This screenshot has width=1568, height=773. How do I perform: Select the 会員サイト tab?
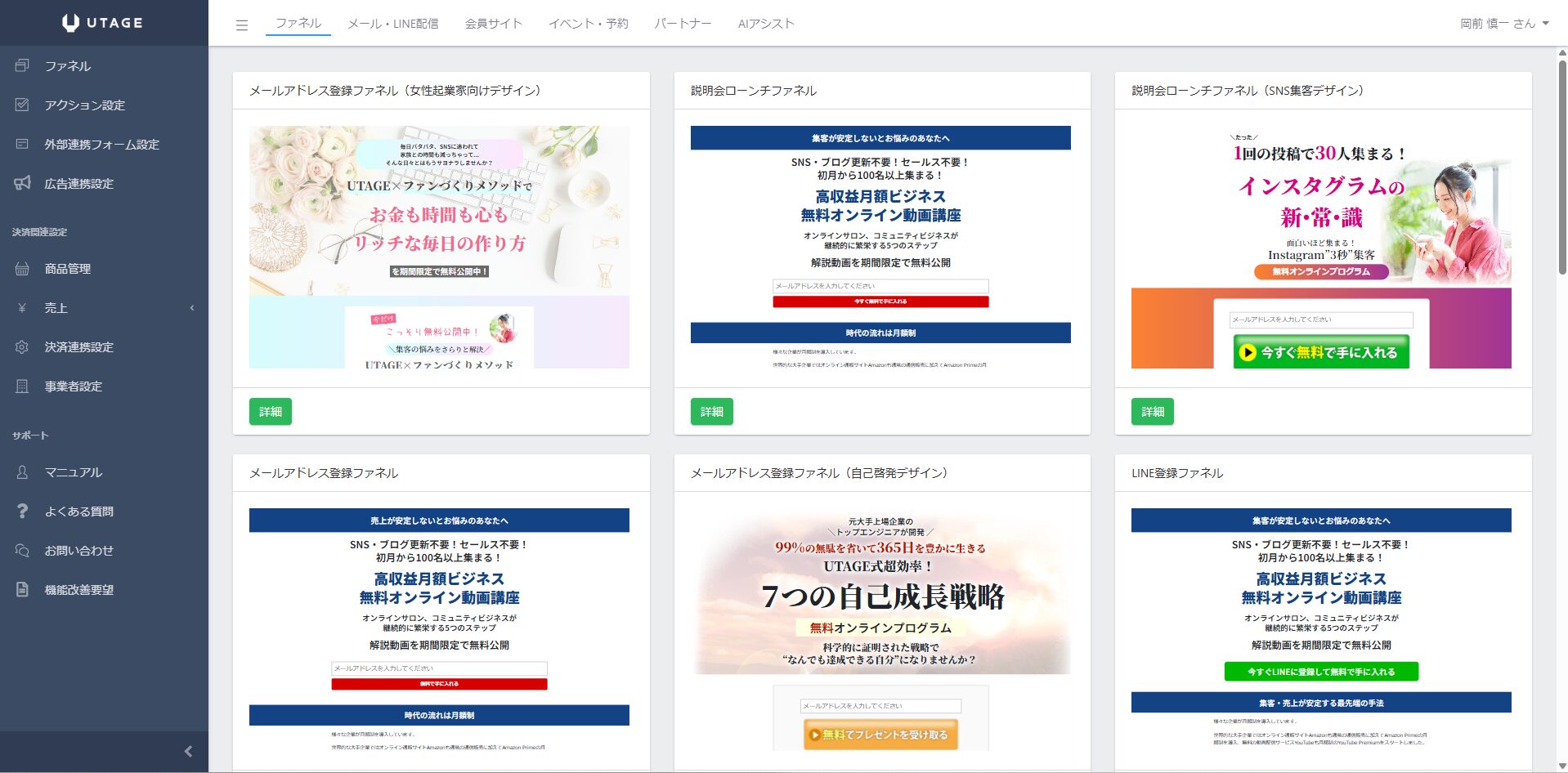click(x=493, y=24)
